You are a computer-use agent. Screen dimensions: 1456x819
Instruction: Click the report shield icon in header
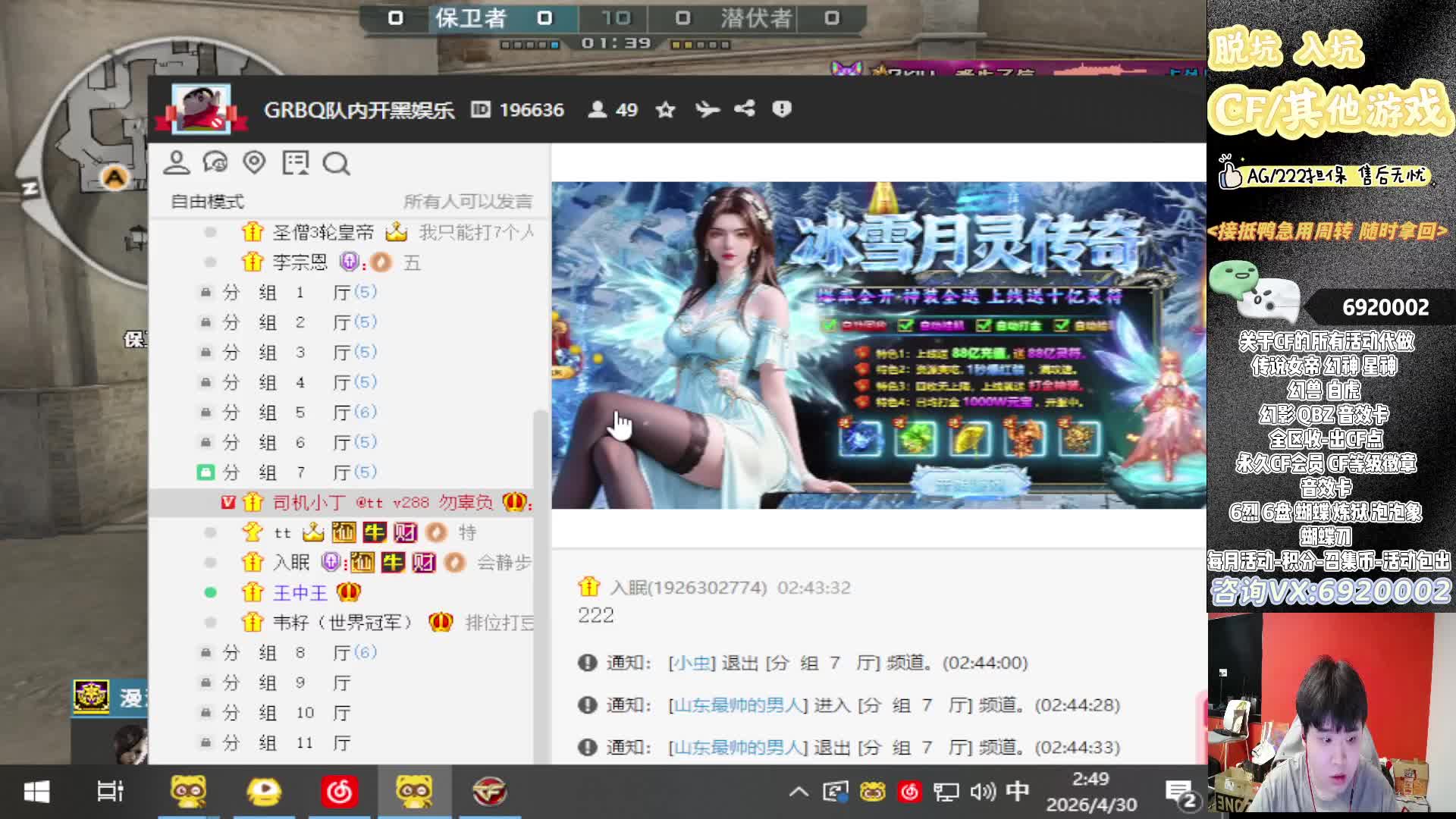[782, 109]
